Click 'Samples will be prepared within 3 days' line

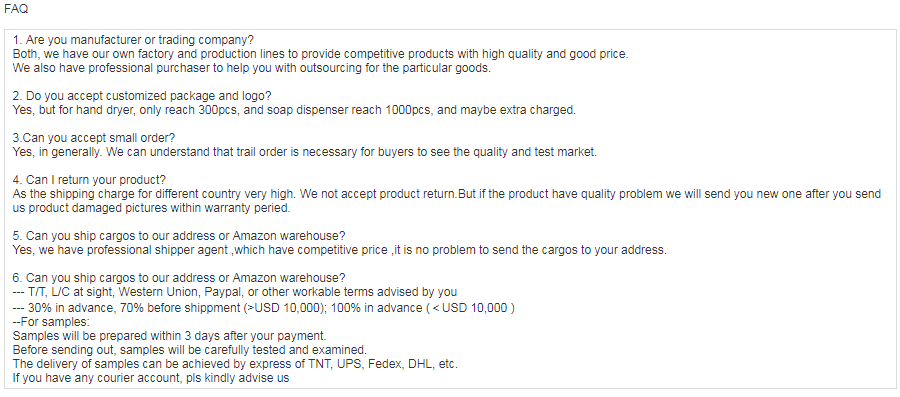(x=169, y=336)
